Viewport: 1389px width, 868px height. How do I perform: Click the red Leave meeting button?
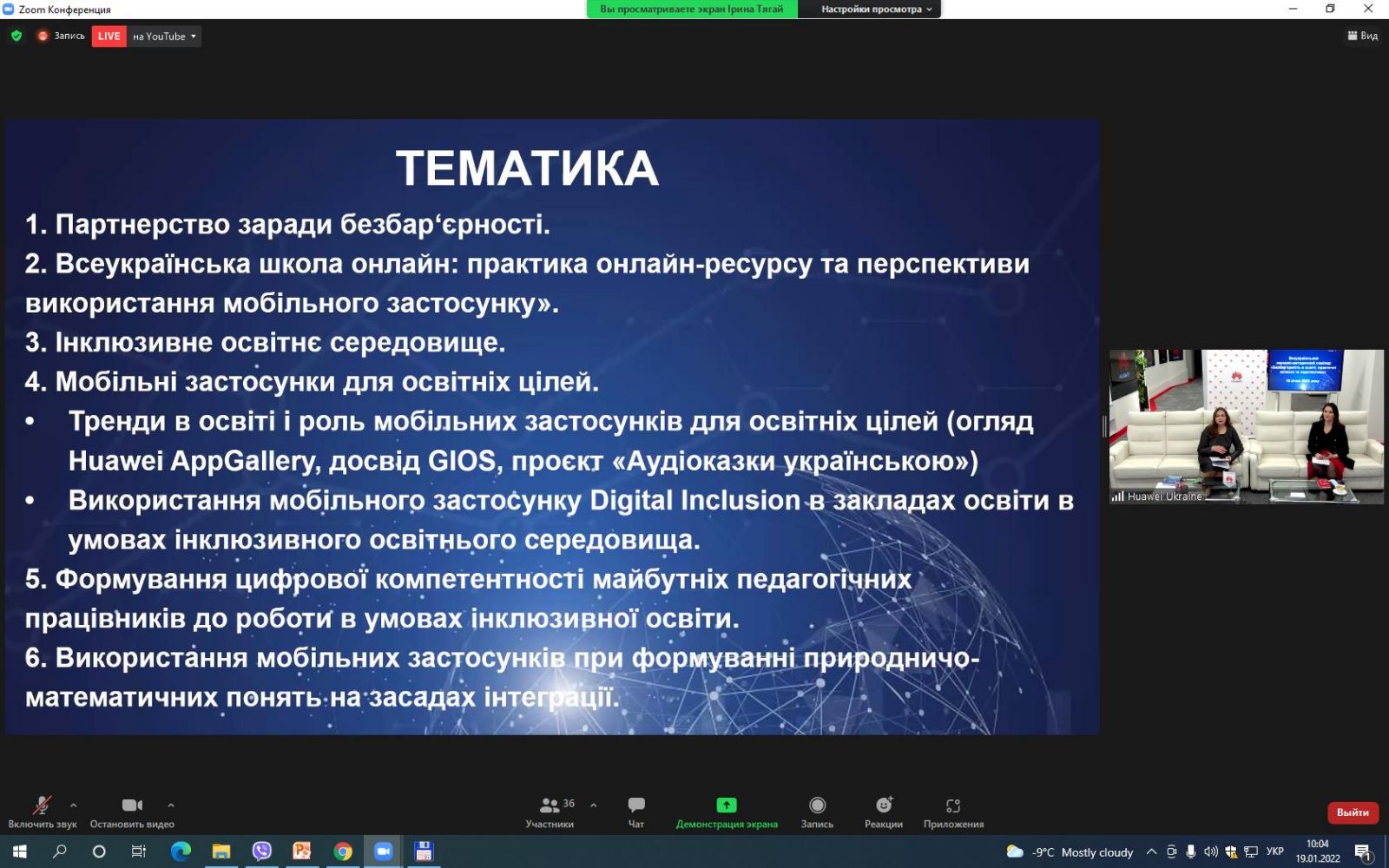tap(1353, 812)
